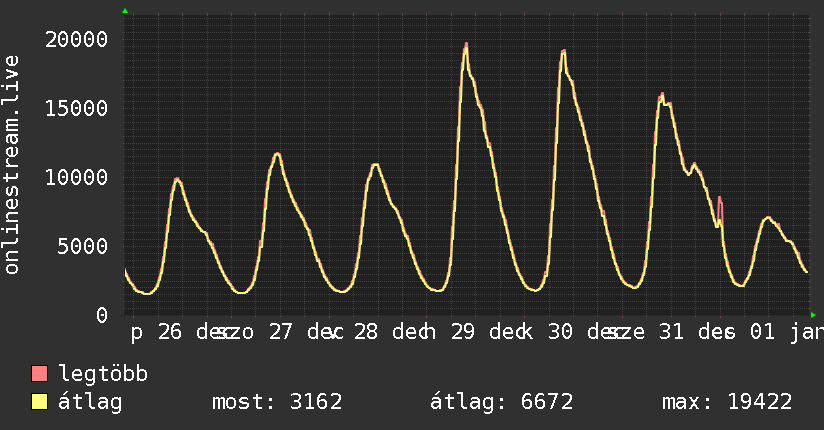
Task: Click the átlag: 6672 statistic
Action: pos(501,402)
